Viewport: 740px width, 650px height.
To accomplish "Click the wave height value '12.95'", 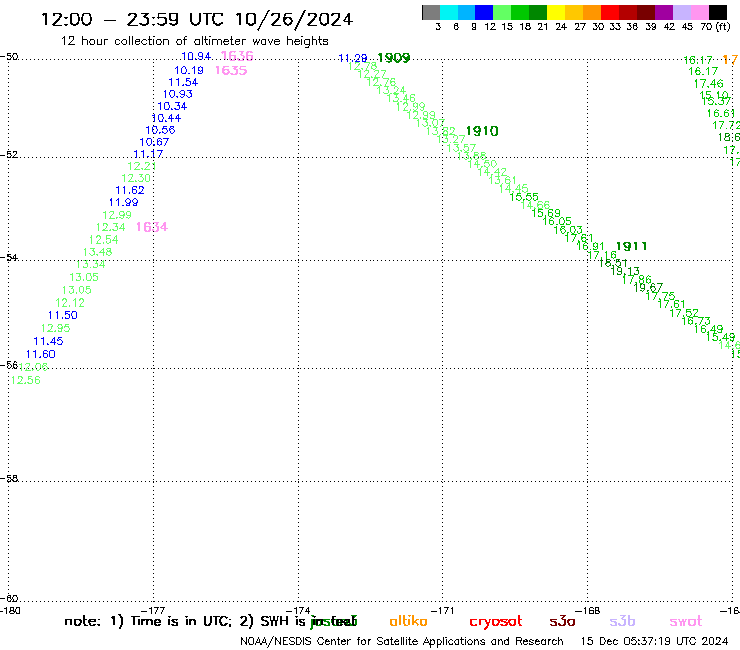I will [x=55, y=328].
